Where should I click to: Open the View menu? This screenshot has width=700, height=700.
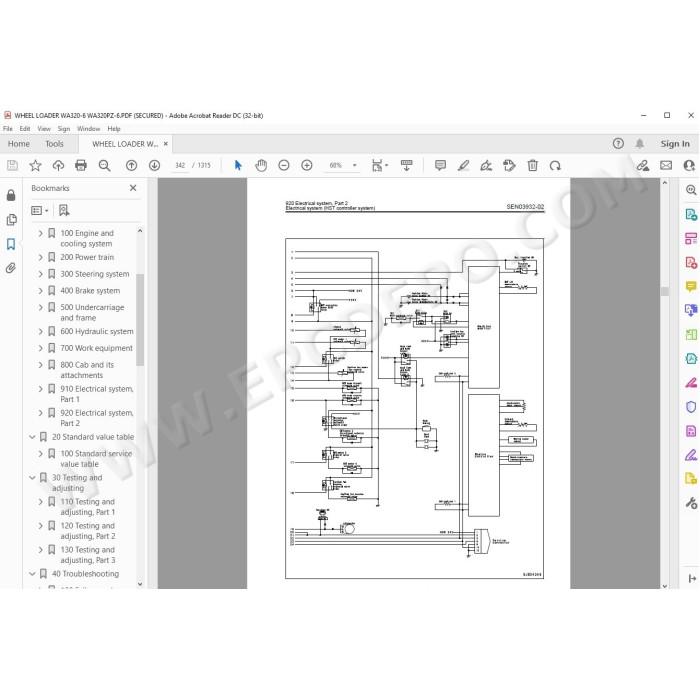coord(44,129)
